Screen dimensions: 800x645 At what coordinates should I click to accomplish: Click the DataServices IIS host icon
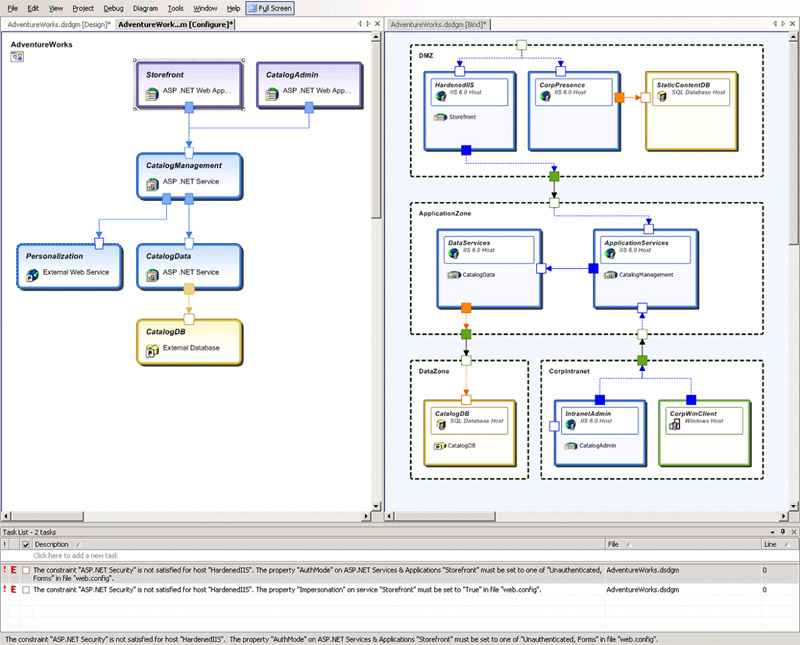click(x=454, y=254)
